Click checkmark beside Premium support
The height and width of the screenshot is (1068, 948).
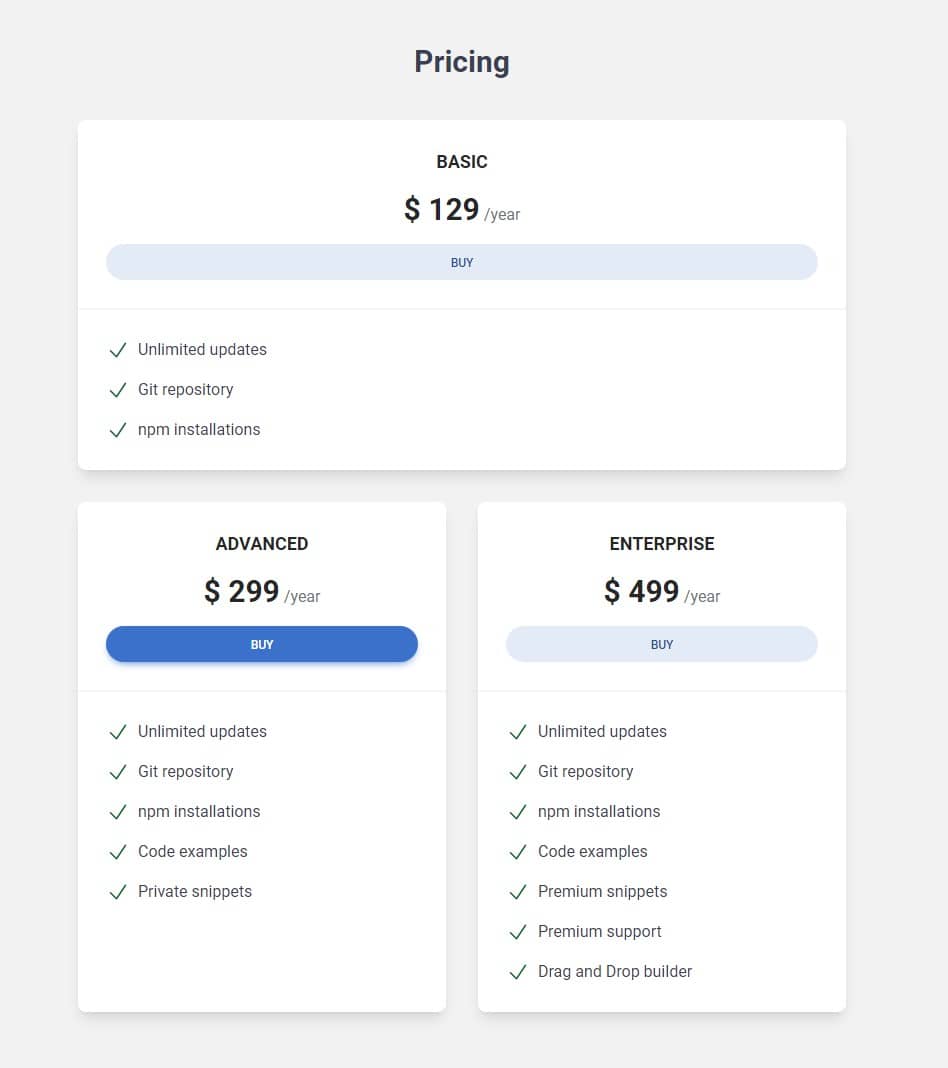point(518,932)
